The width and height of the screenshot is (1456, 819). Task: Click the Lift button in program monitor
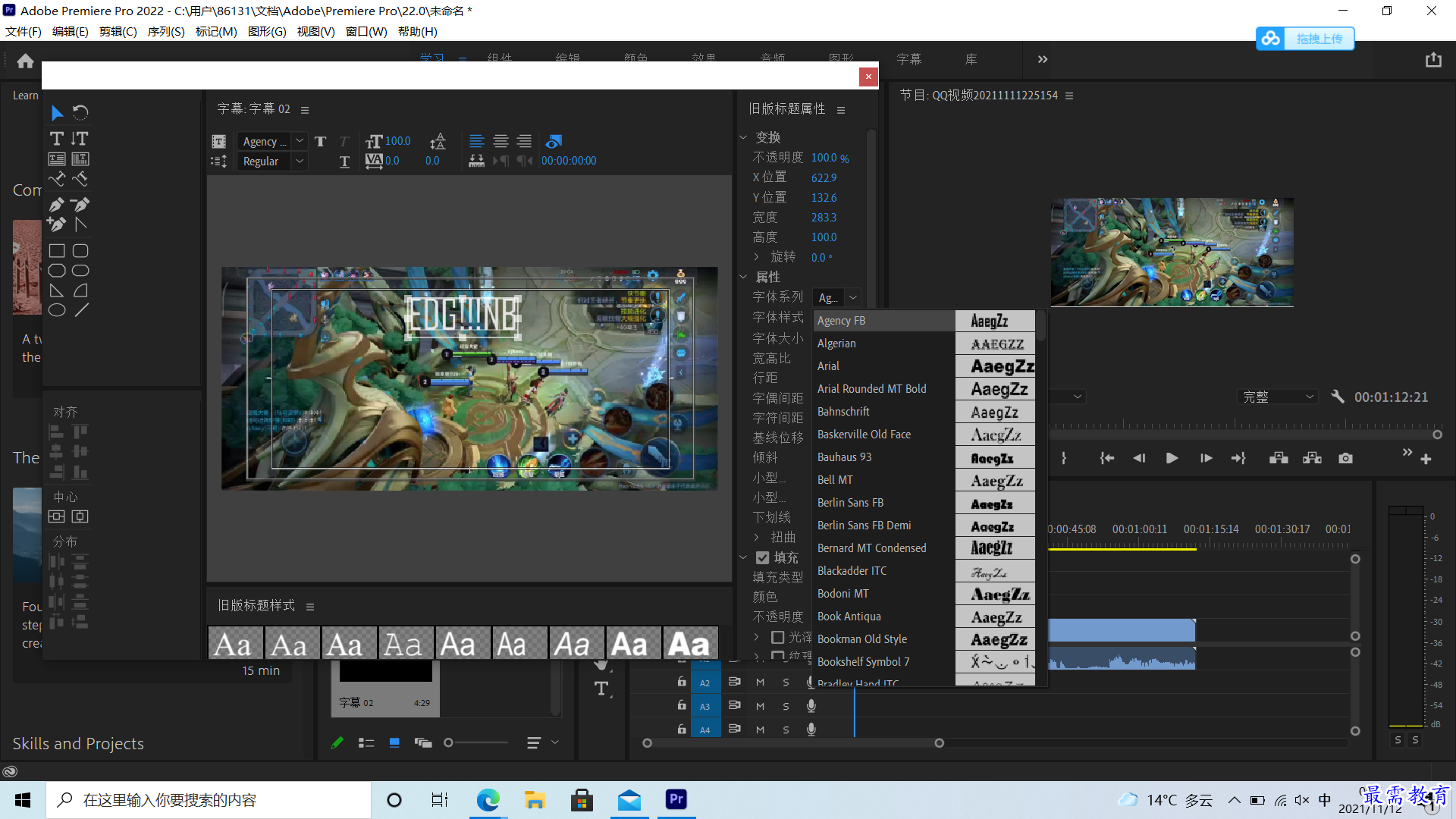(x=1279, y=458)
